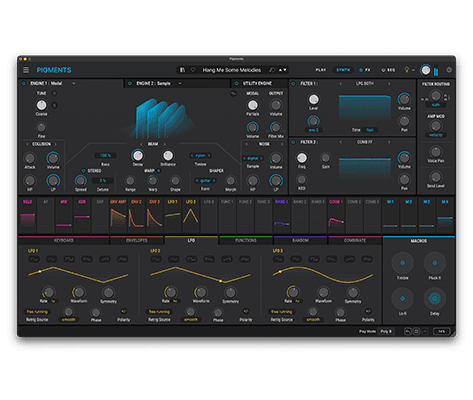Expand the Engine 1 Modal type dropdown

point(74,83)
